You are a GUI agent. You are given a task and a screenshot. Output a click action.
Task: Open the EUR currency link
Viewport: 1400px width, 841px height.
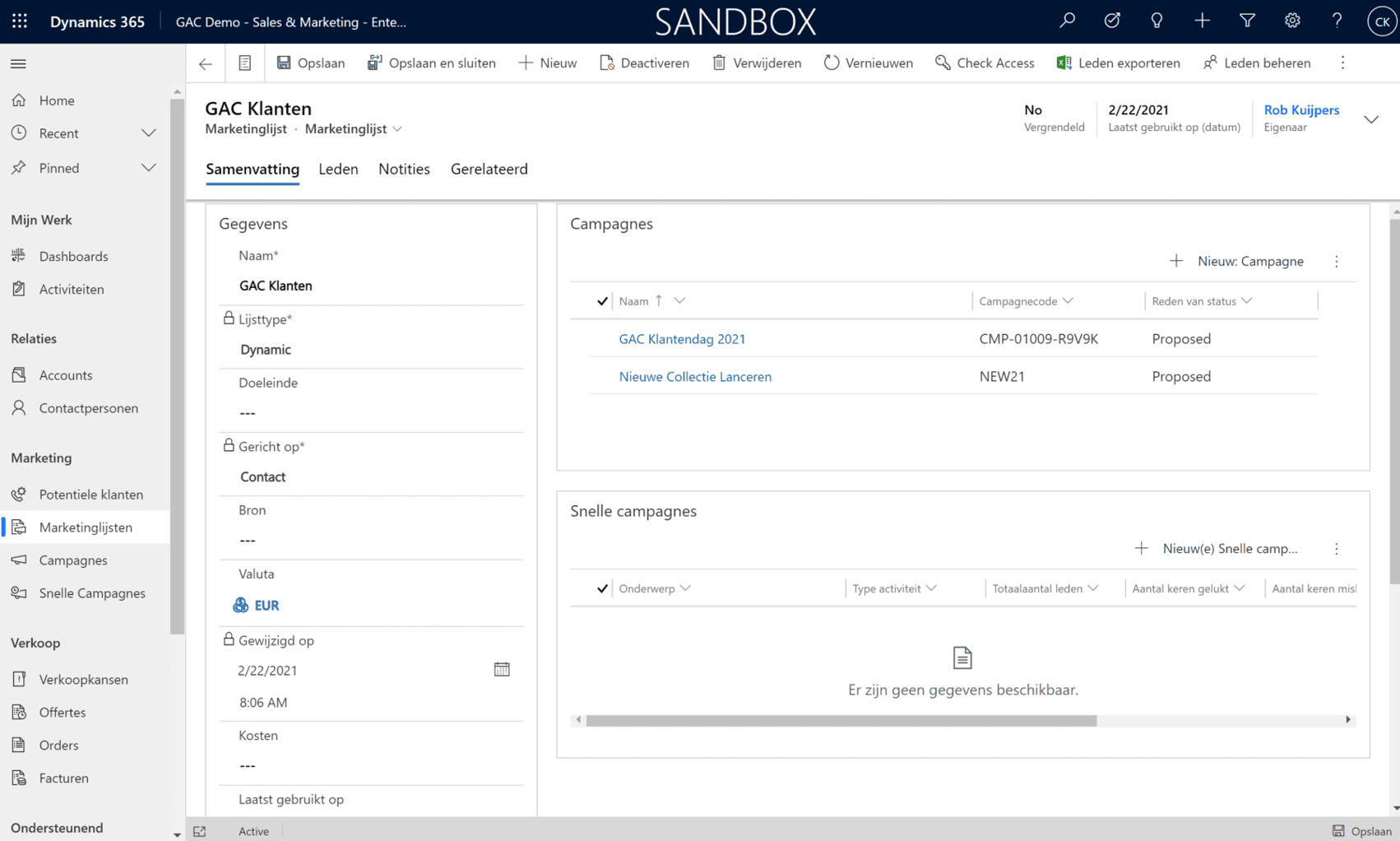267,606
